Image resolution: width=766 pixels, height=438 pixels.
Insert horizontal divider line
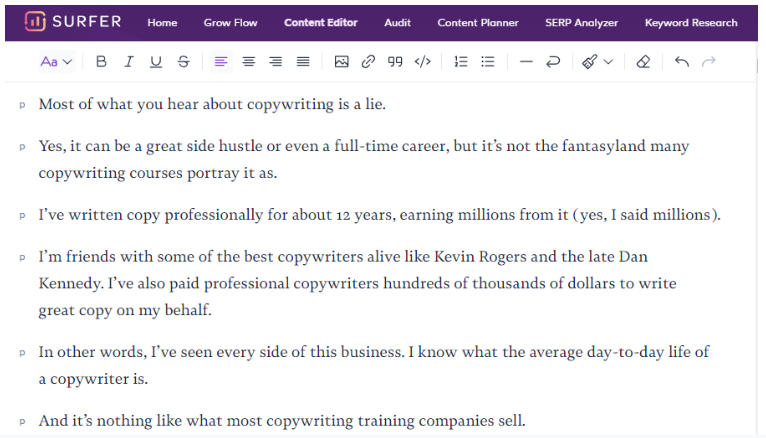[526, 62]
